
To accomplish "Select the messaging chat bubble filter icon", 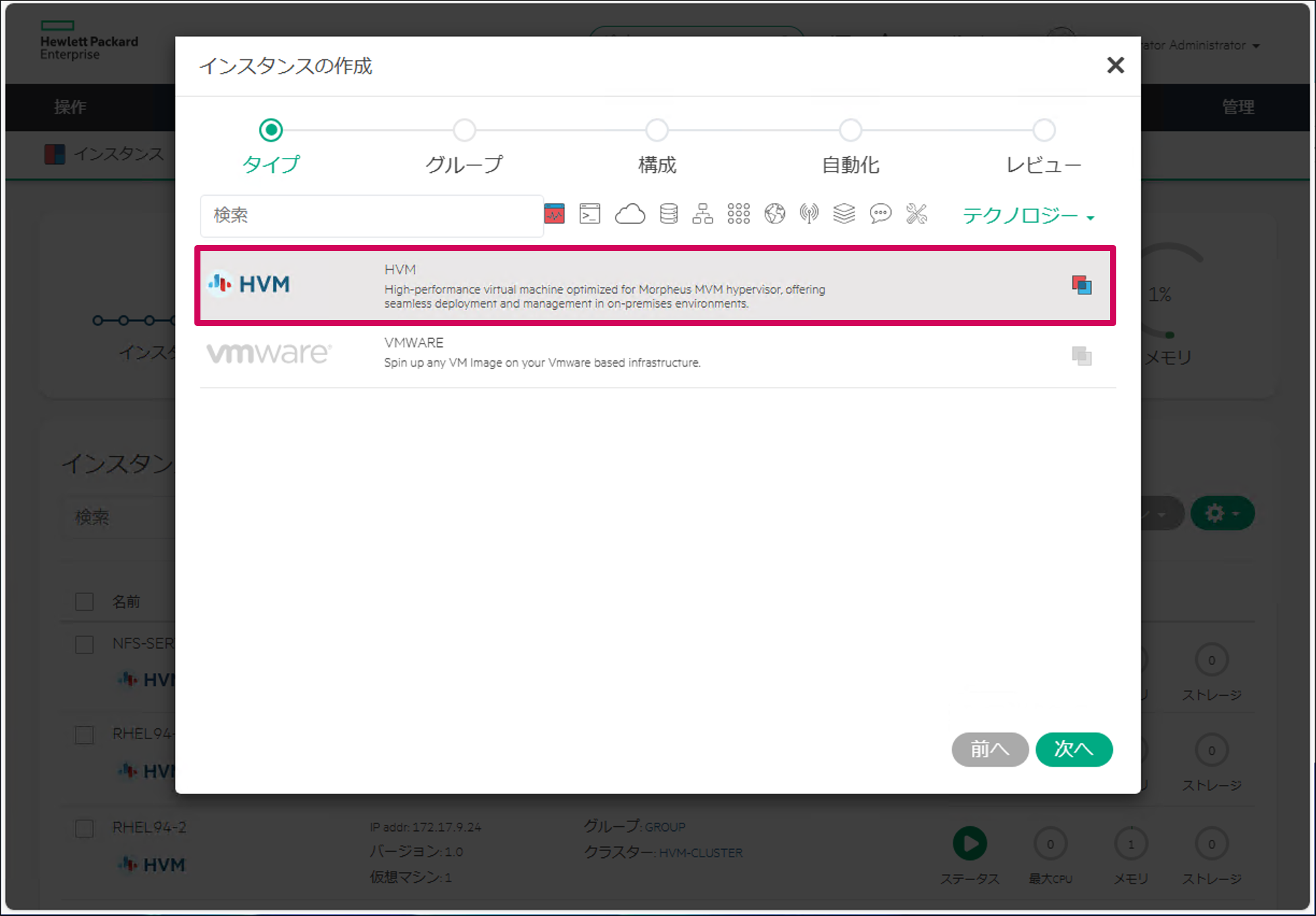I will click(880, 214).
